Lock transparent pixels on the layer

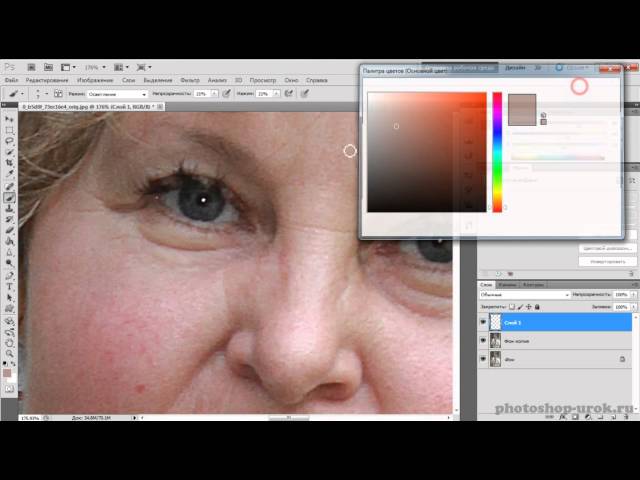(512, 307)
